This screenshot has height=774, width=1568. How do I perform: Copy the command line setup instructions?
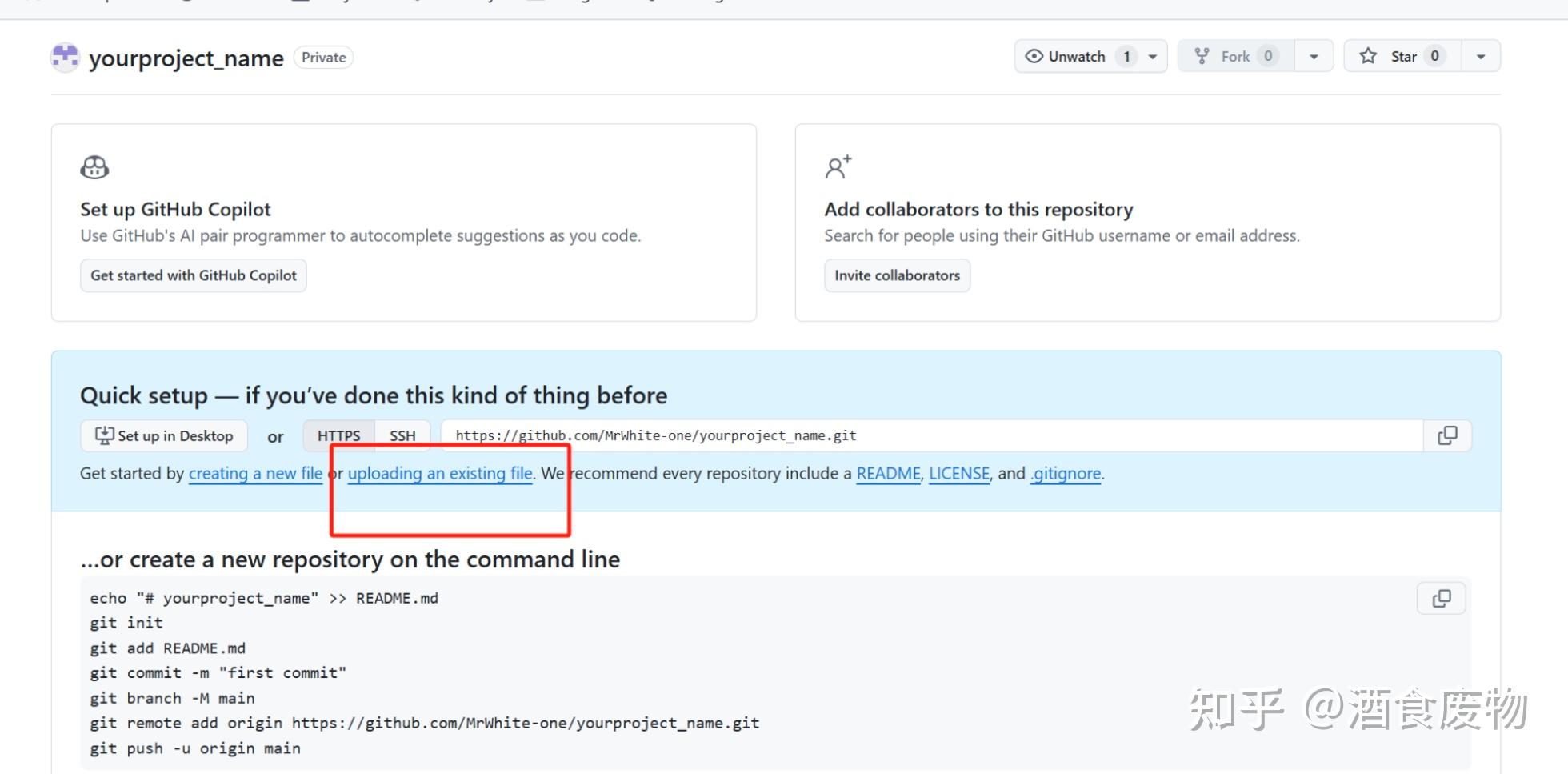(x=1440, y=598)
